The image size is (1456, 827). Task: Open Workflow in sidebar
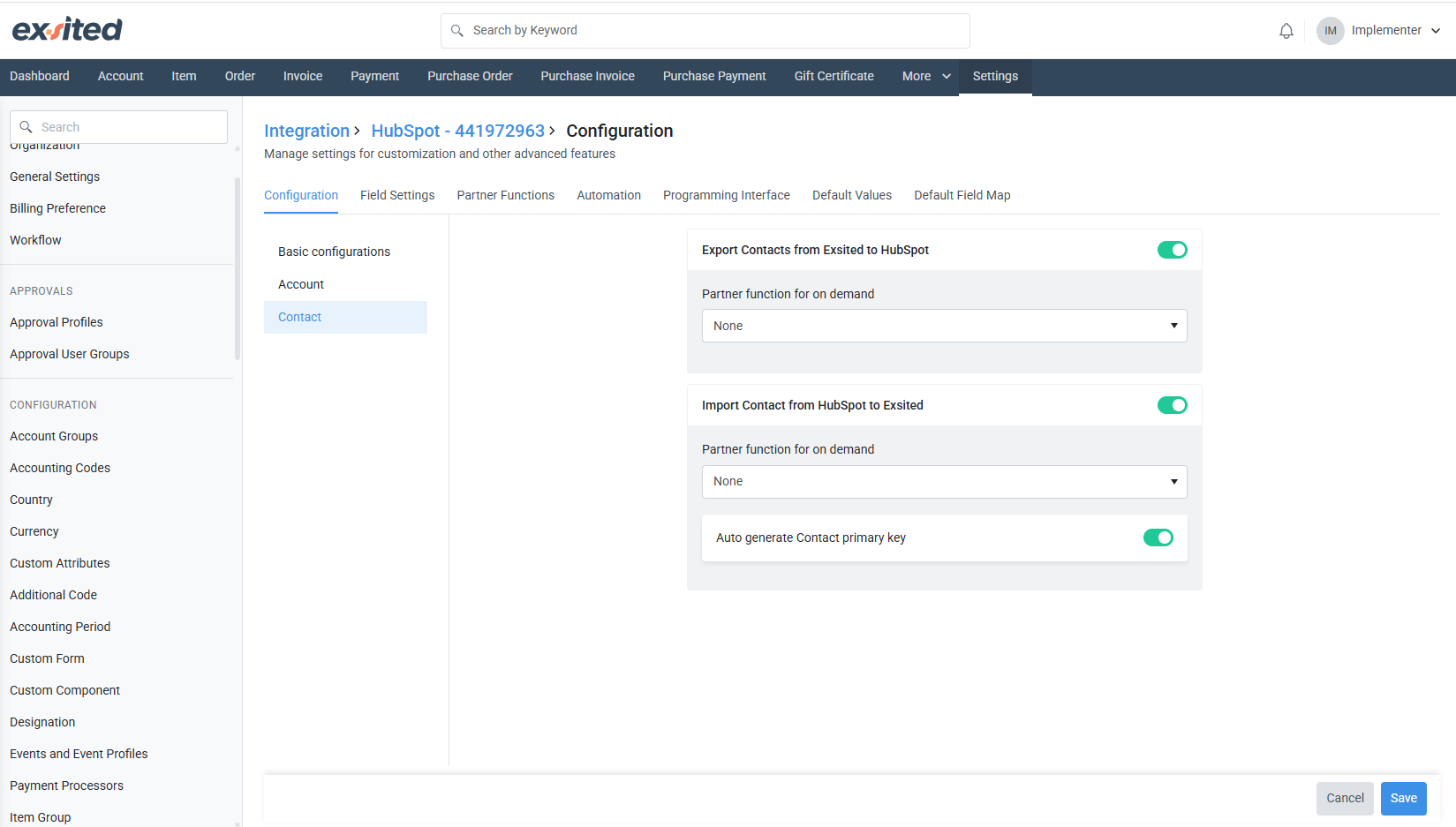[35, 240]
